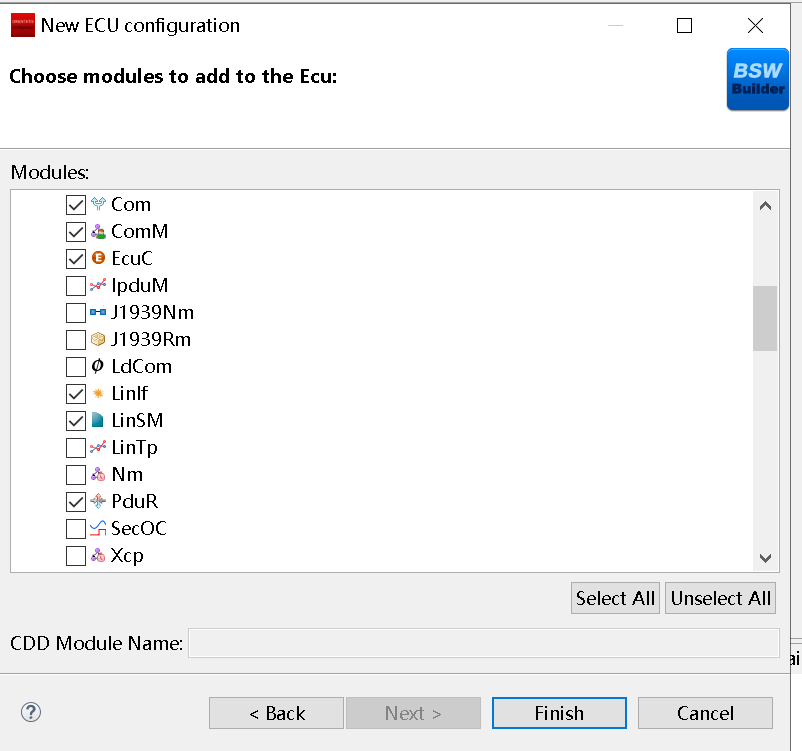
Task: Uncheck the PduR module checkbox
Action: tap(75, 501)
